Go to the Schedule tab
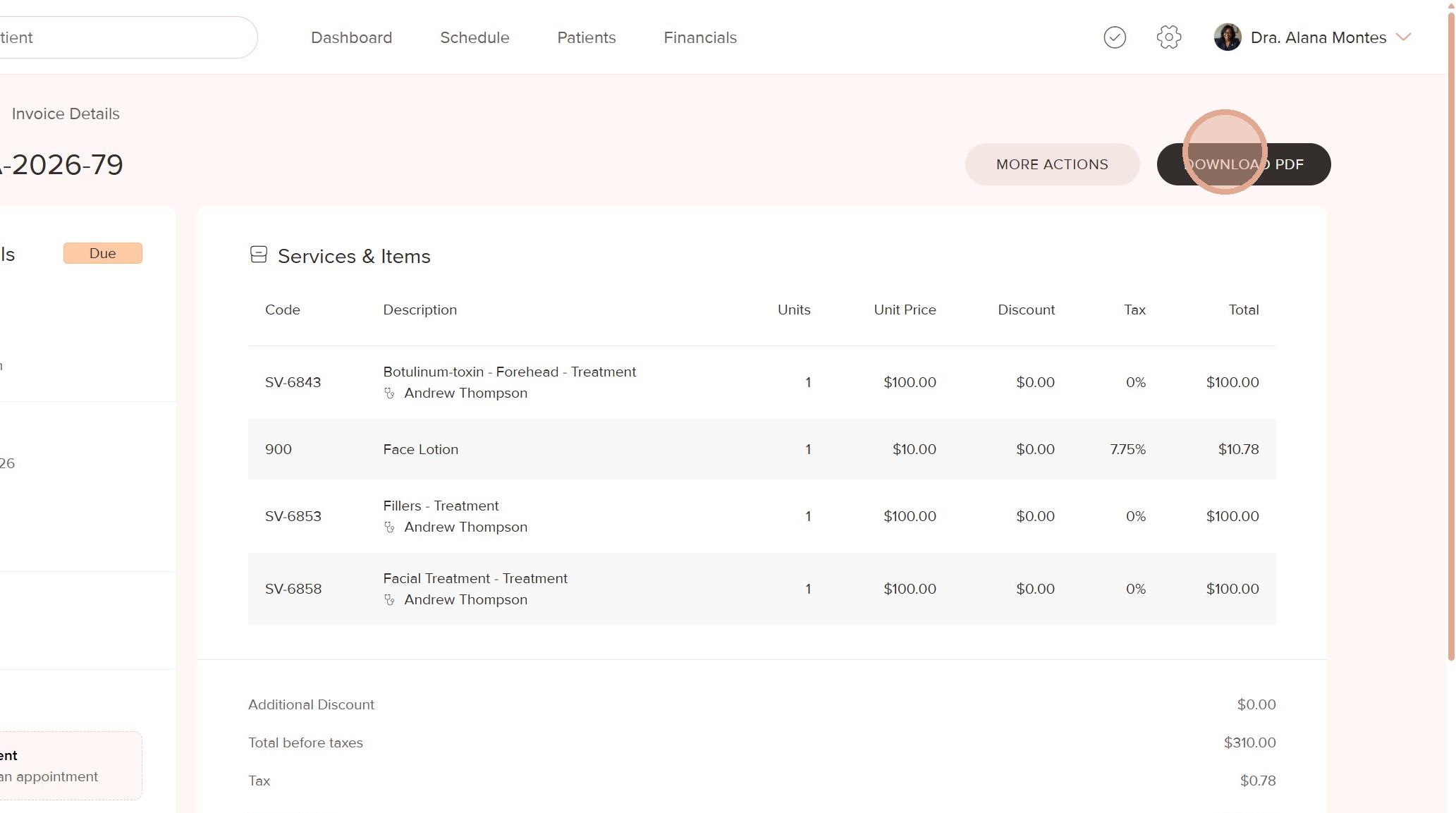 point(475,37)
